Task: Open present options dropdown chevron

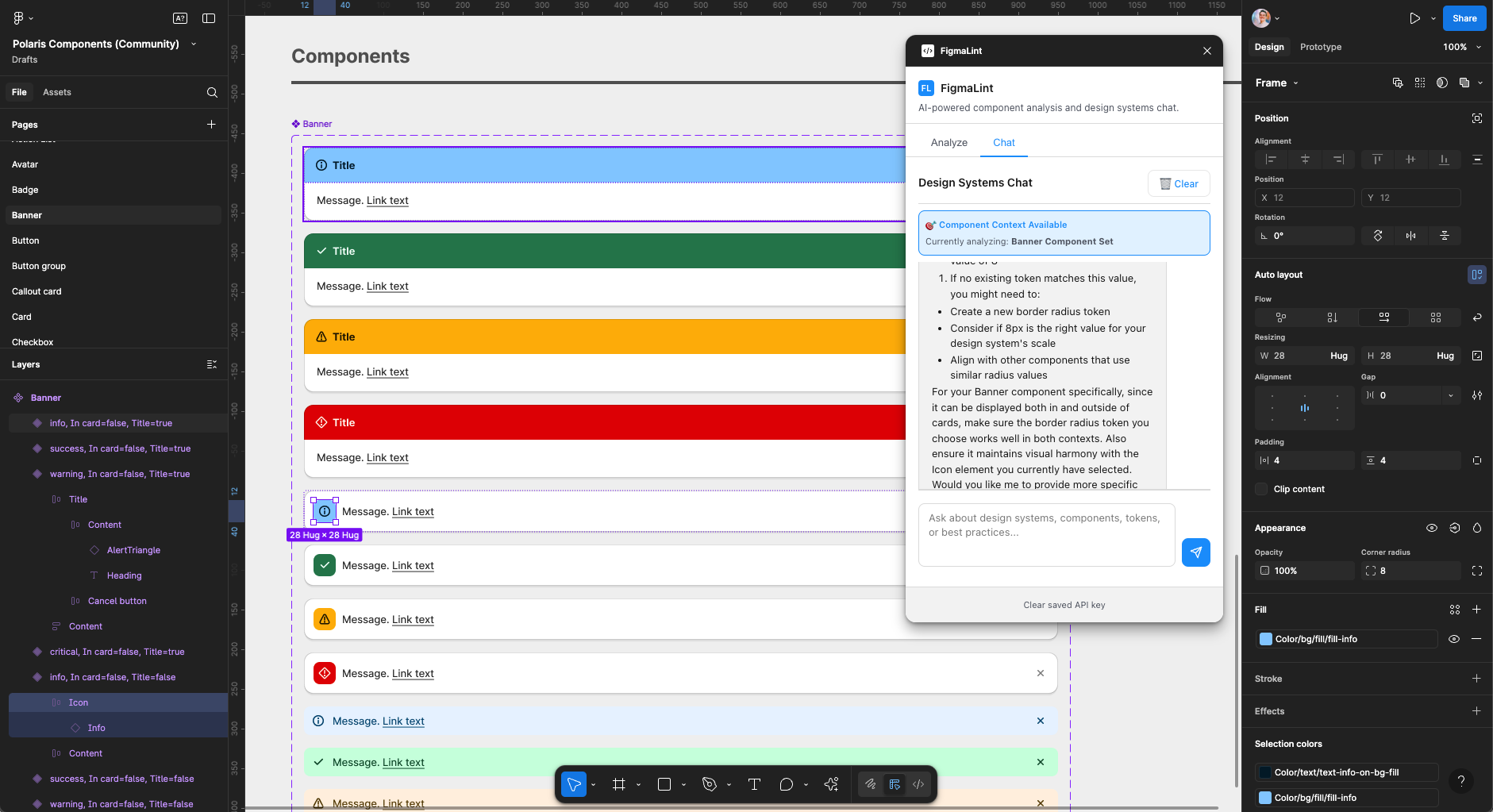Action: (x=1433, y=18)
